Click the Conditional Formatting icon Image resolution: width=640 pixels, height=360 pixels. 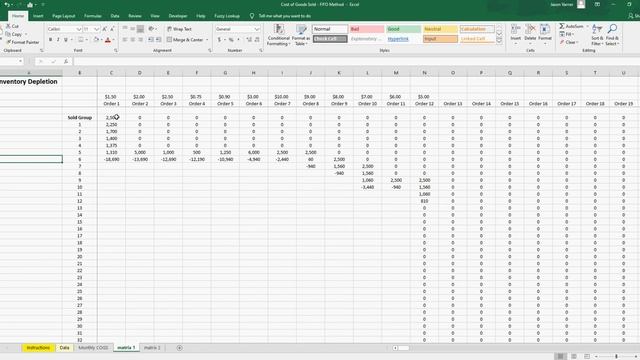click(279, 29)
